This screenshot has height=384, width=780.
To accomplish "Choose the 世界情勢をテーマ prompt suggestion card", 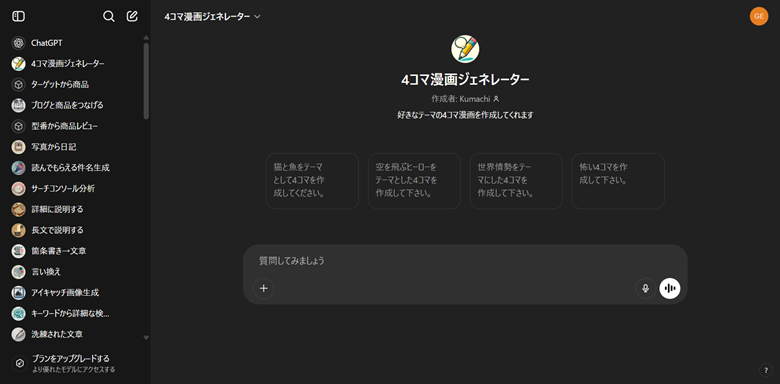I will (x=516, y=181).
